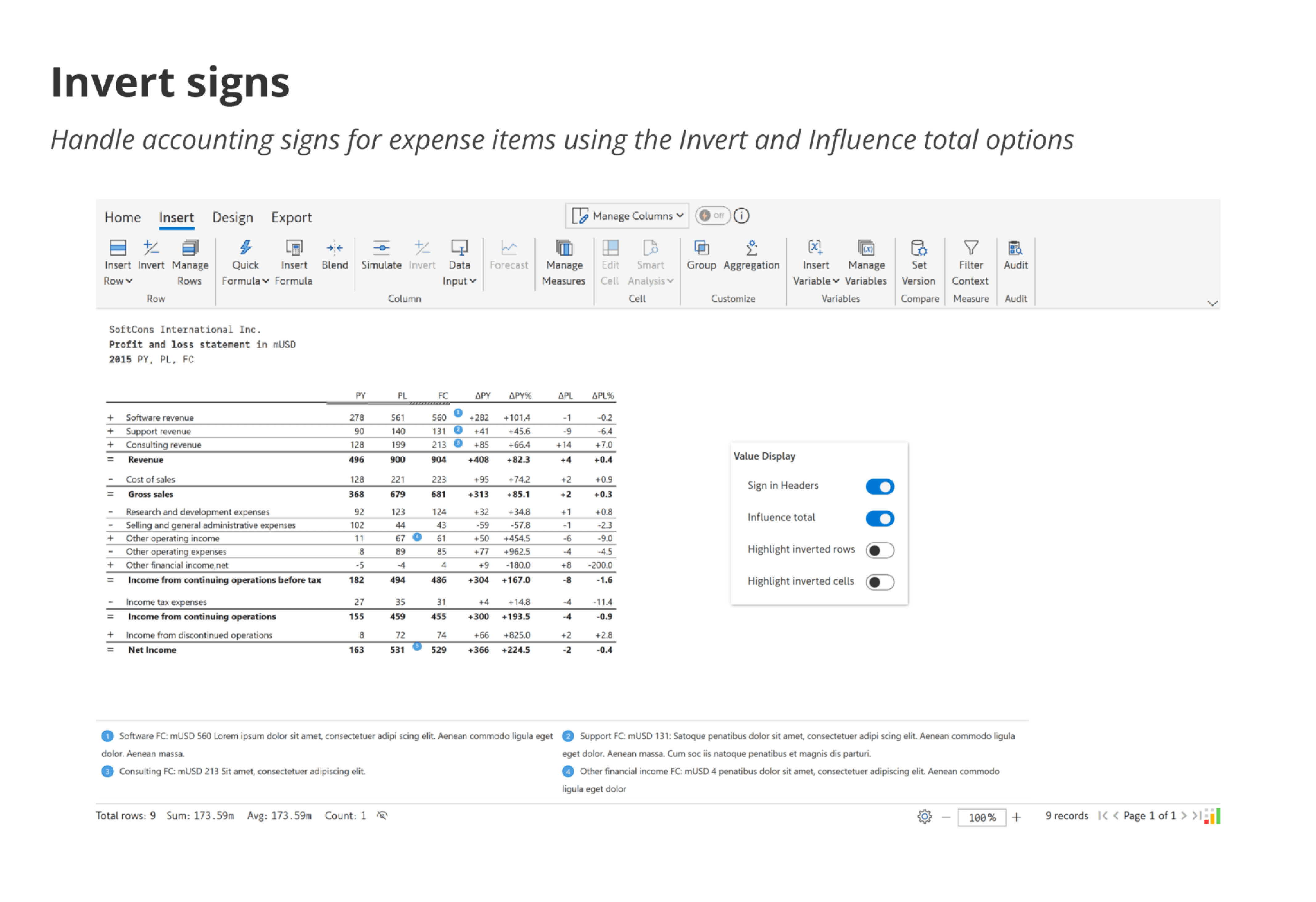Click Cost of sales row label
The height and width of the screenshot is (902, 1316).
(150, 480)
